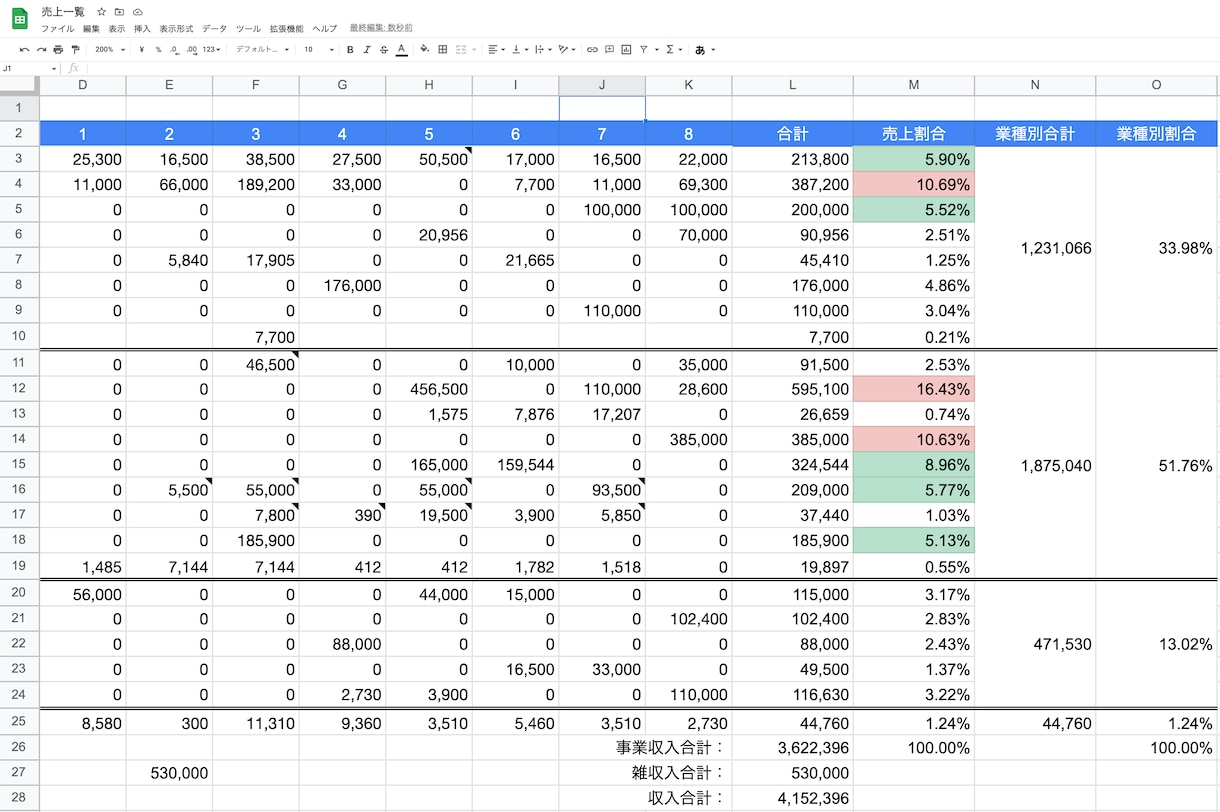Open the 123 number format dropdown
Viewport: 1220px width, 812px height.
coord(211,49)
